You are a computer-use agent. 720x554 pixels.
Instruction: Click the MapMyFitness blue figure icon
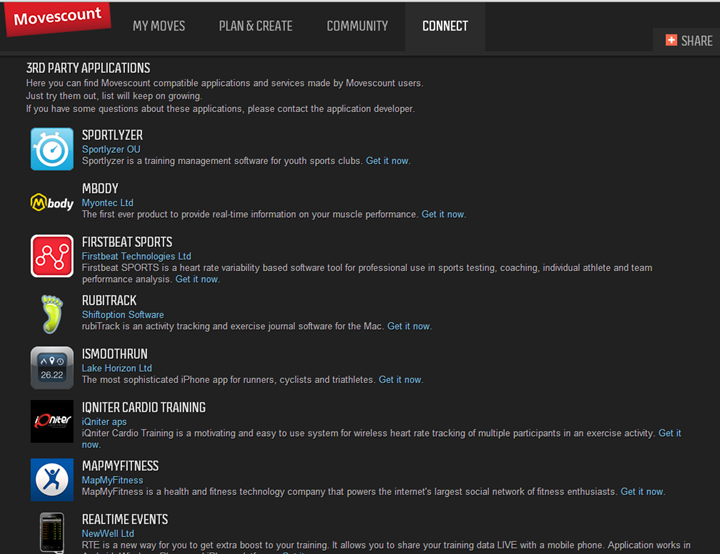52,480
